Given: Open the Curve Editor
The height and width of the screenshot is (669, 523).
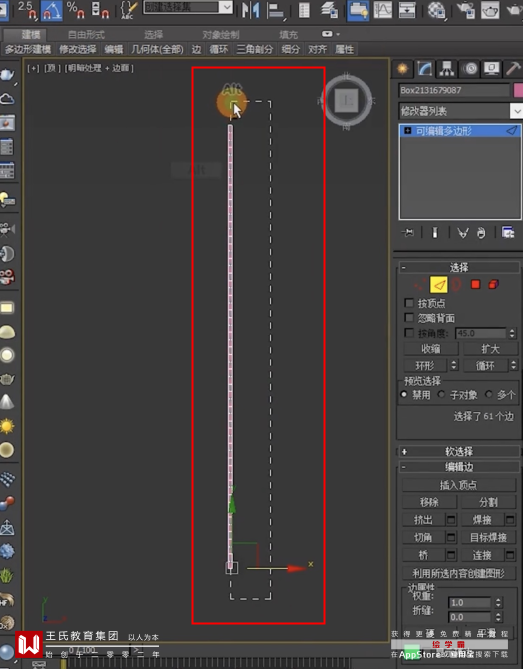Looking at the screenshot, I should (383, 10).
